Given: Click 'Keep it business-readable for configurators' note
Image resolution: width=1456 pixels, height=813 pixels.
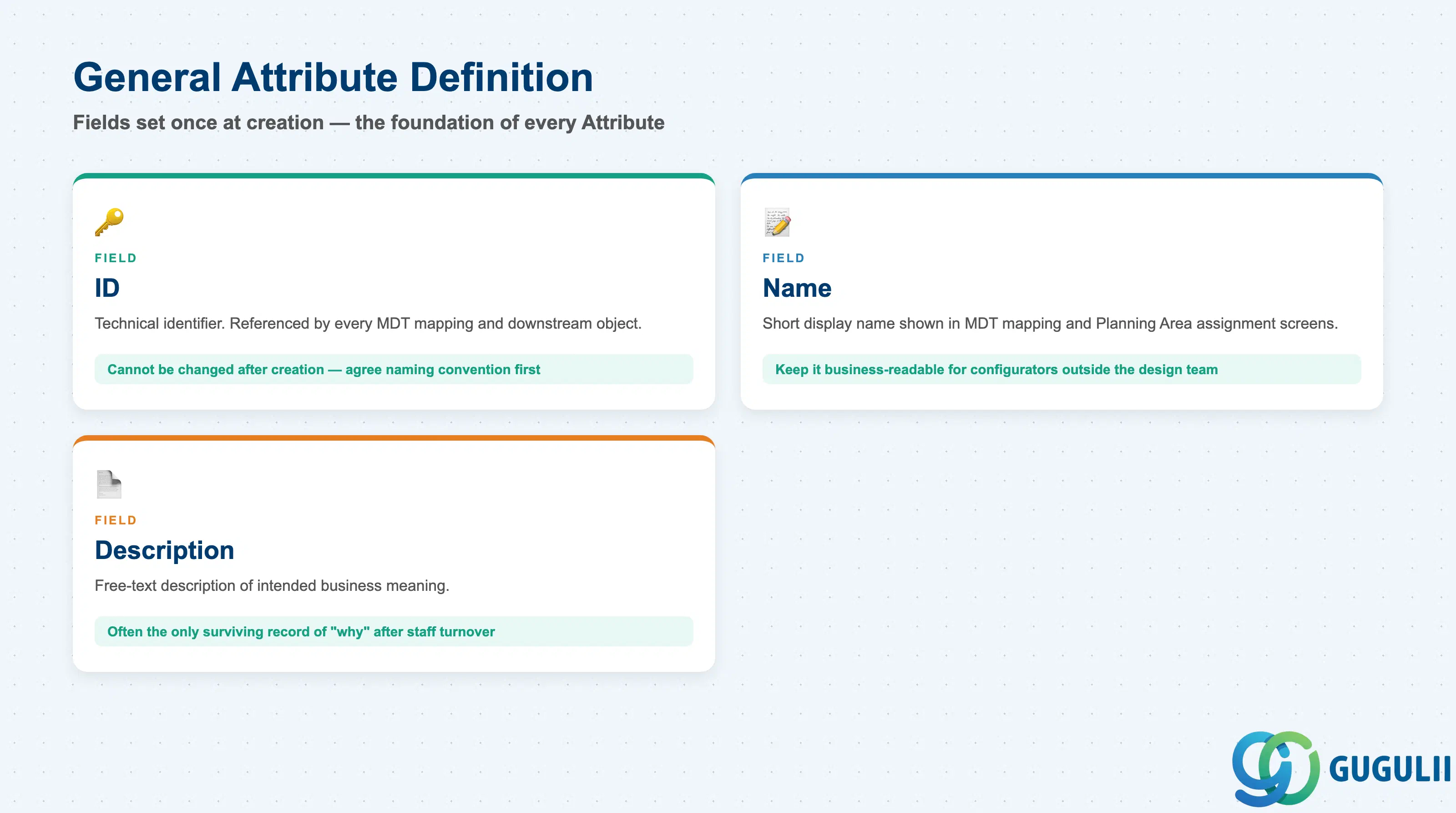Looking at the screenshot, I should tap(1062, 369).
